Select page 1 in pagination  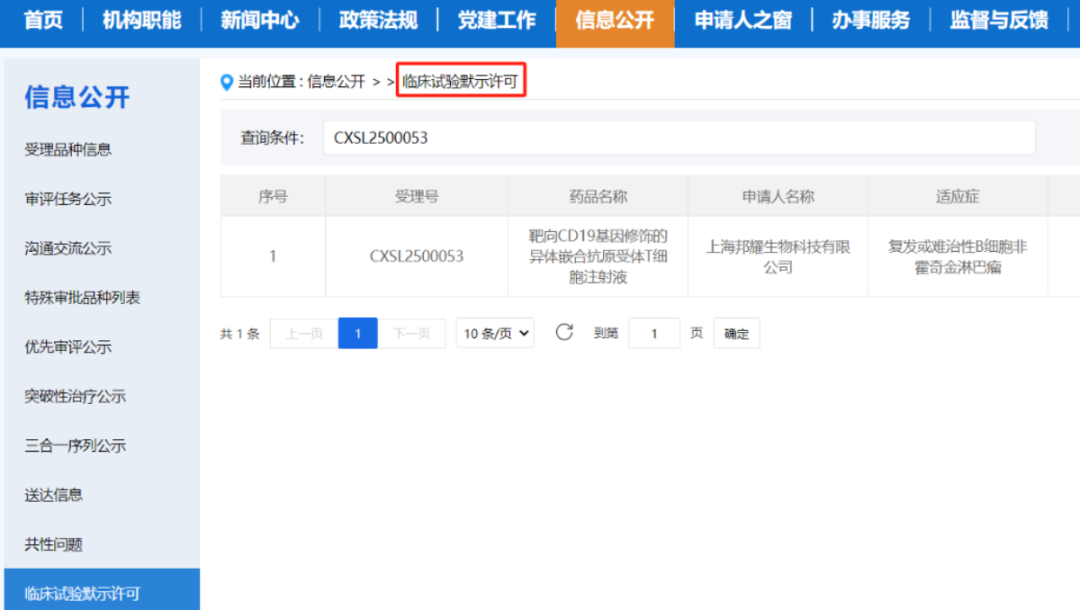coord(357,333)
